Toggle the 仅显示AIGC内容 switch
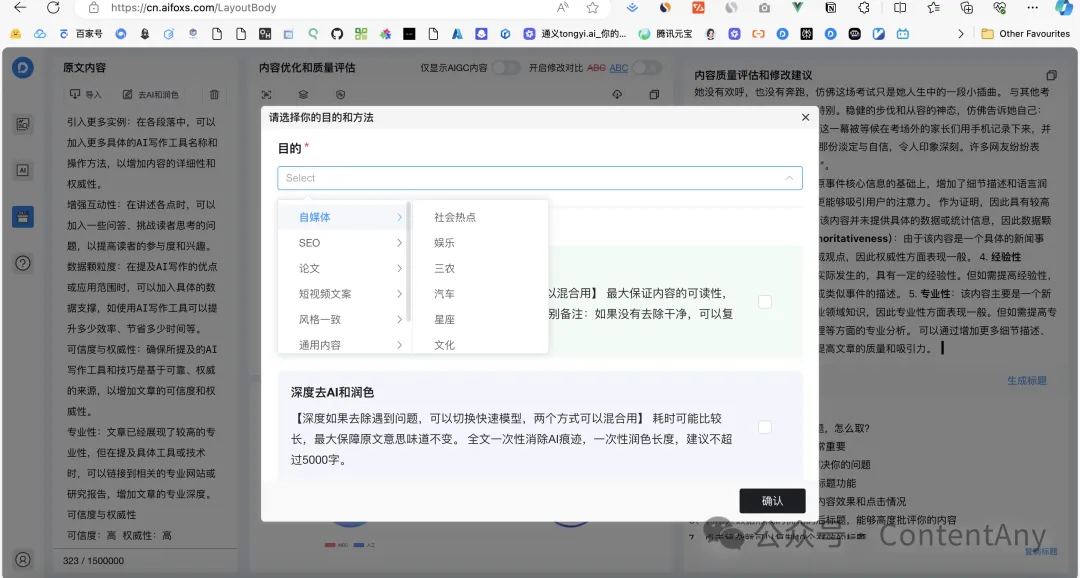 click(x=506, y=68)
